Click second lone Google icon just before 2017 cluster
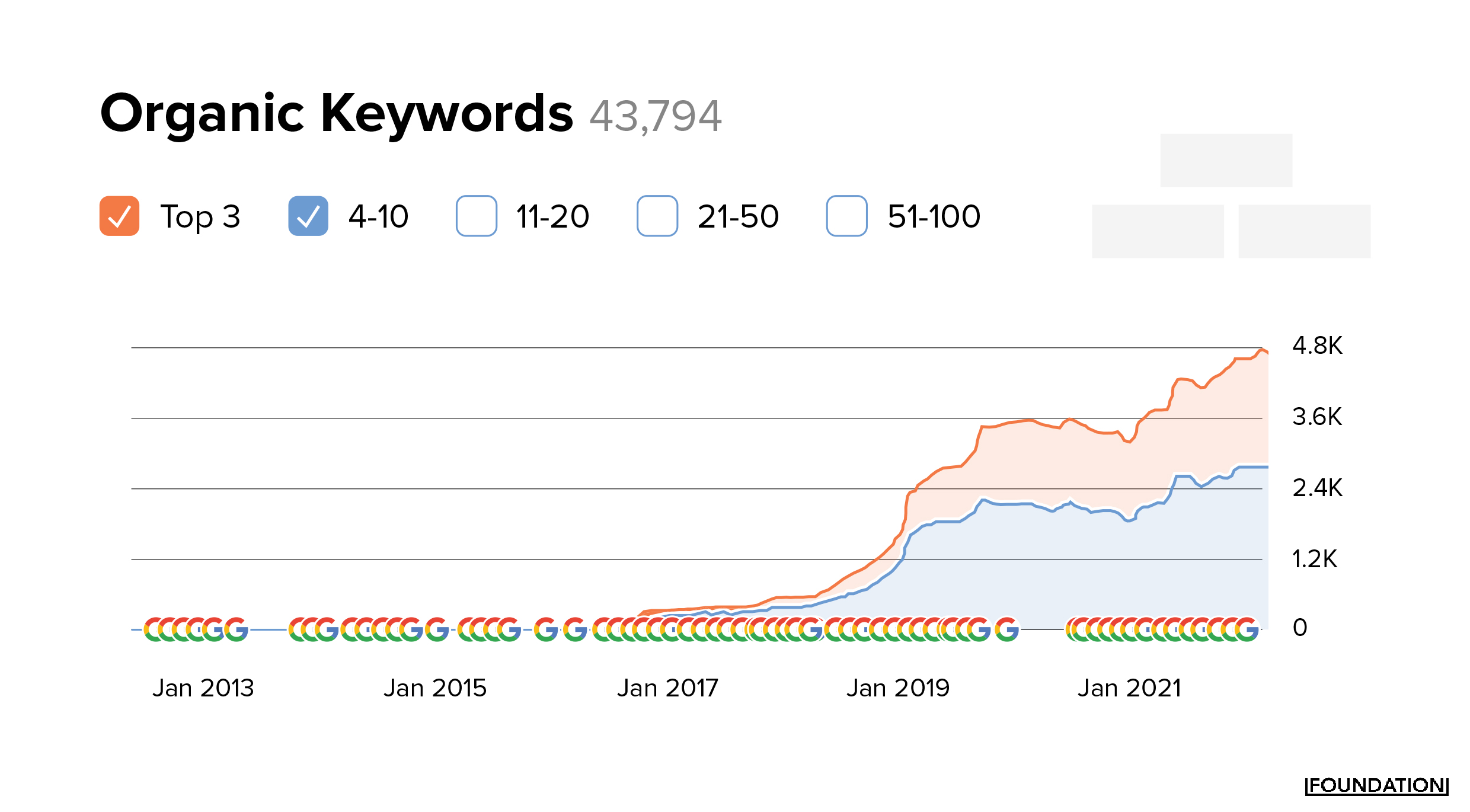1470x812 pixels. tap(575, 629)
